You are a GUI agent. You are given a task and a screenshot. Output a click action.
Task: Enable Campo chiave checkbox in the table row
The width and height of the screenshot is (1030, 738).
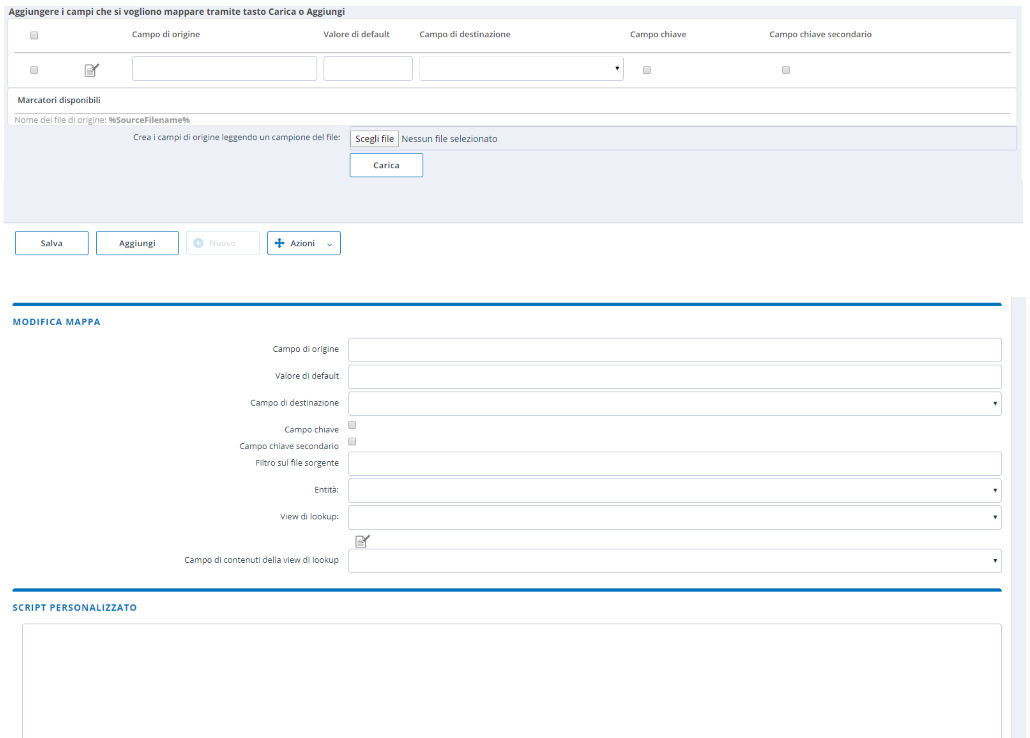pos(647,70)
